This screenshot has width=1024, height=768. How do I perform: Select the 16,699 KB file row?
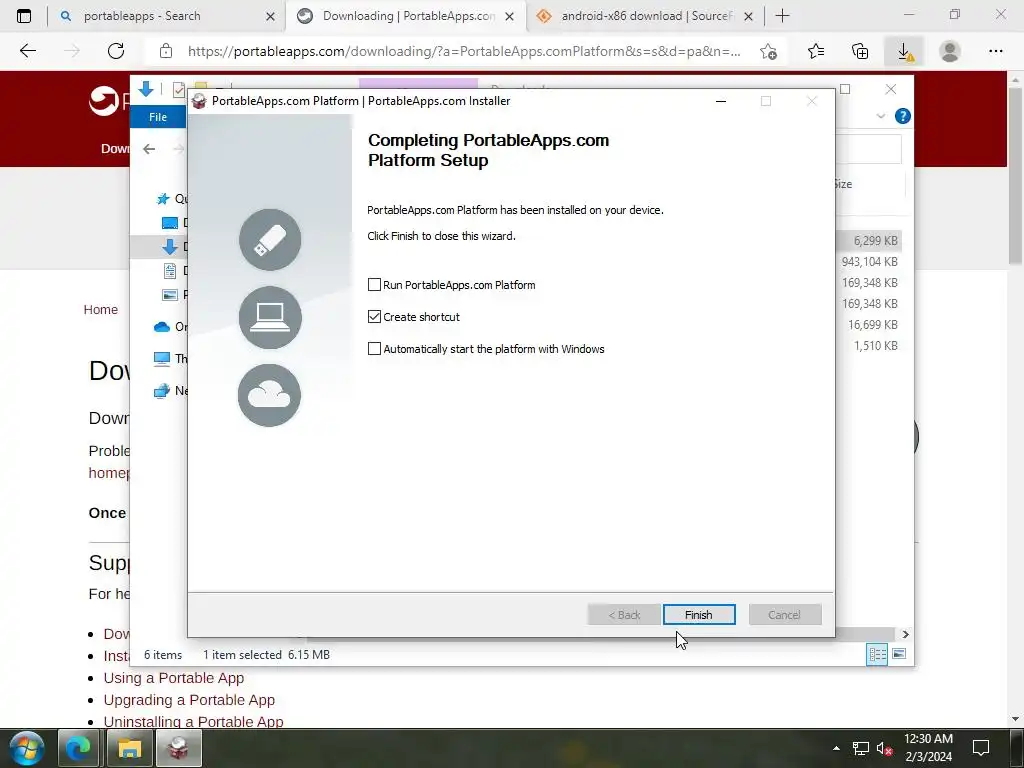(869, 325)
